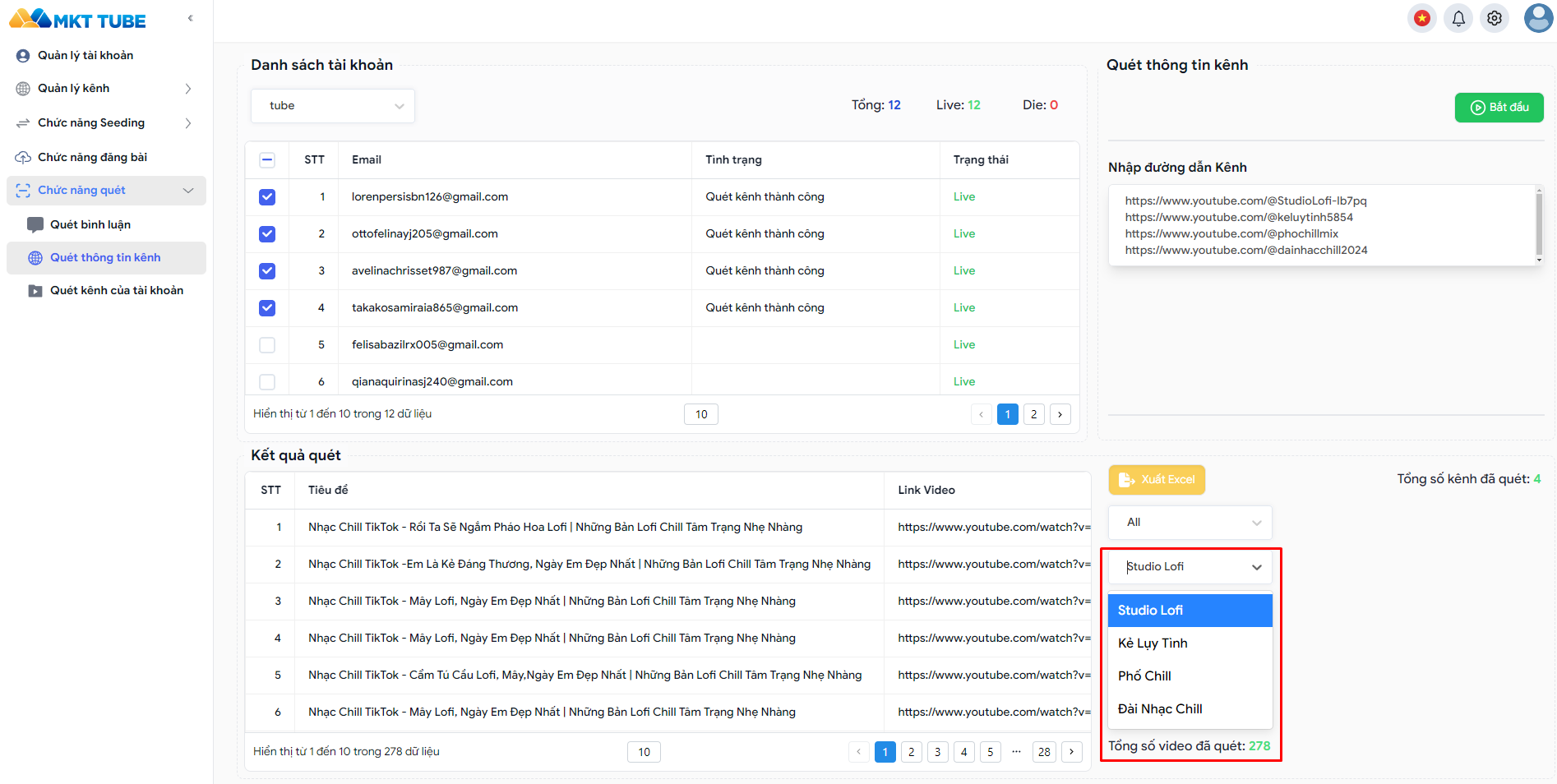Collapse the Chức năng quét submenu
Image resolution: width=1557 pixels, height=784 pixels.
[188, 191]
